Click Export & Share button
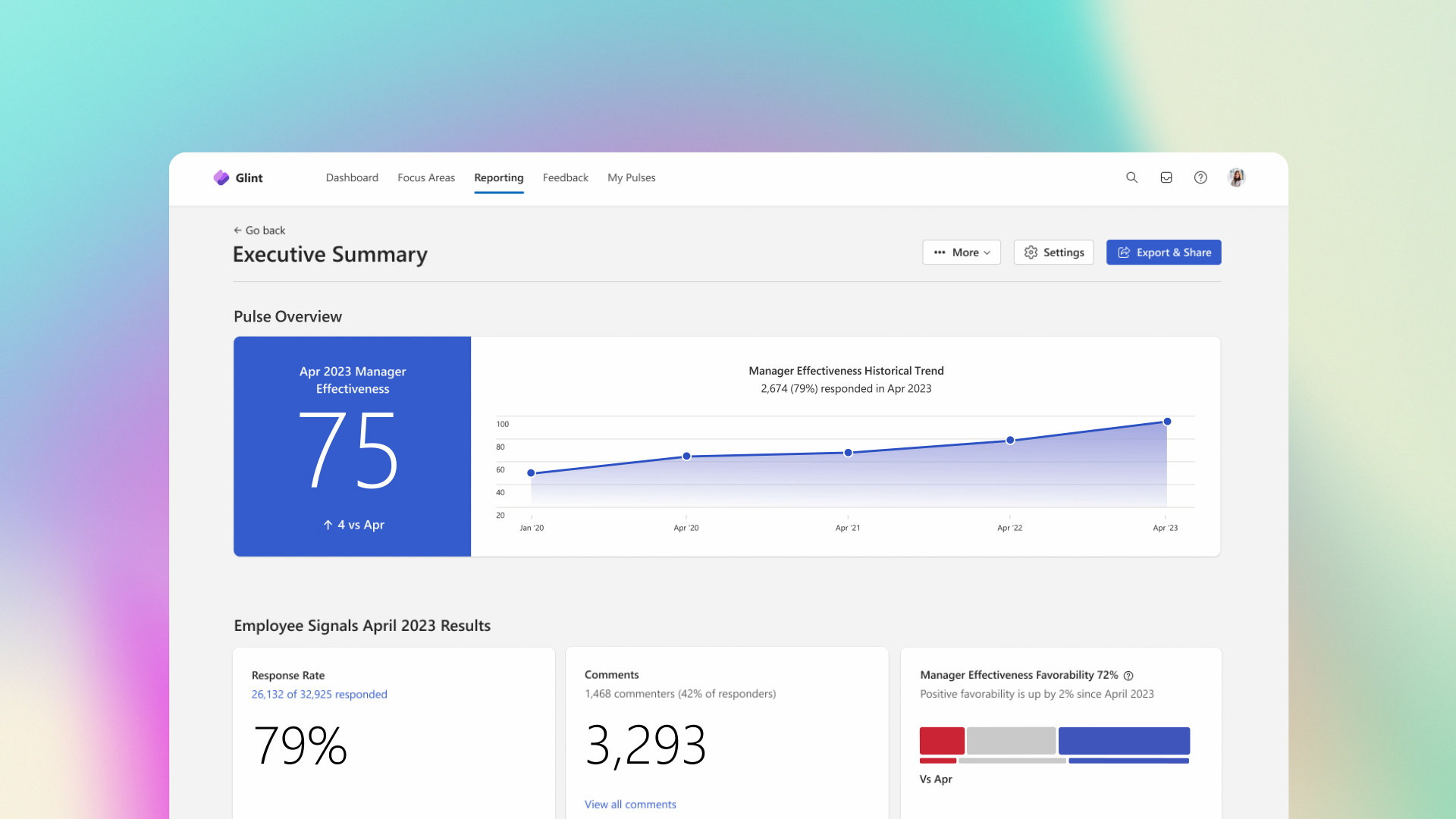1456x819 pixels. pos(1163,253)
